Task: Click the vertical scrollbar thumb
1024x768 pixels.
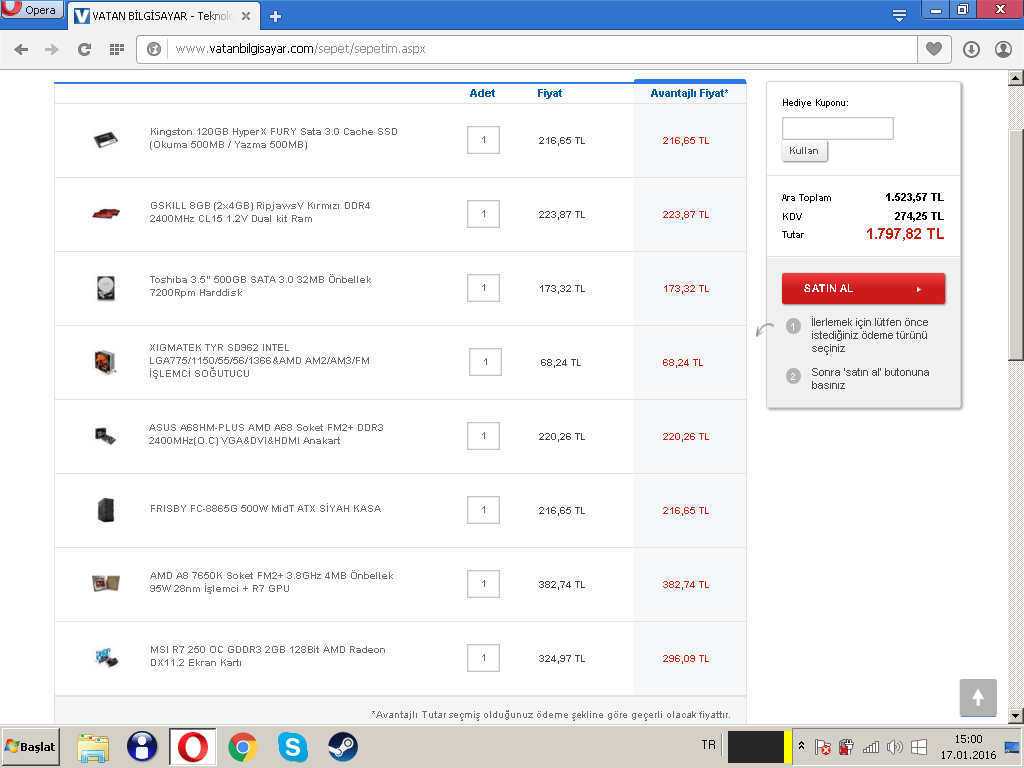Action: 1016,244
